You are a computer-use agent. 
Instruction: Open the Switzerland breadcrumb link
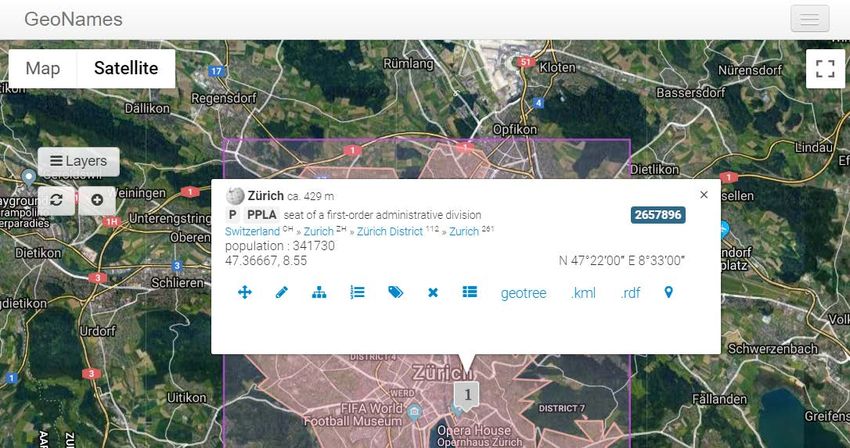pos(252,232)
